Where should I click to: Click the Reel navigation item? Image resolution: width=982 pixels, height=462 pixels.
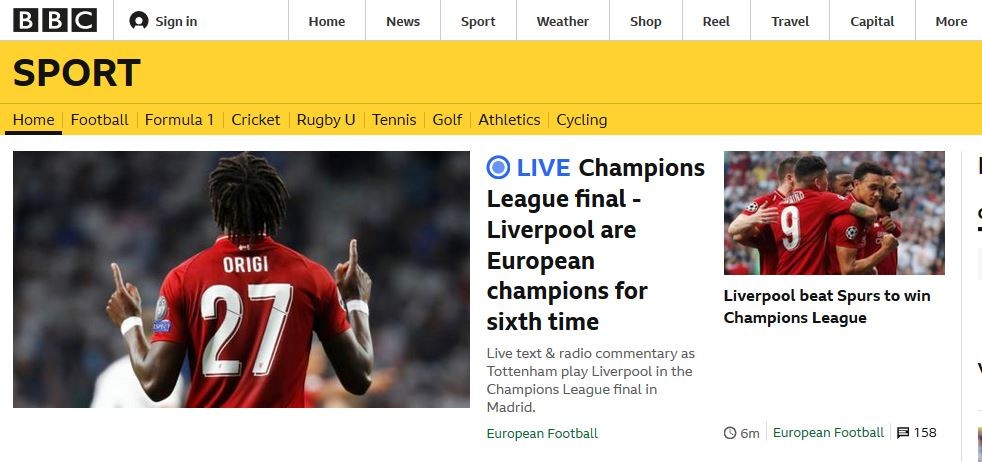tap(716, 21)
